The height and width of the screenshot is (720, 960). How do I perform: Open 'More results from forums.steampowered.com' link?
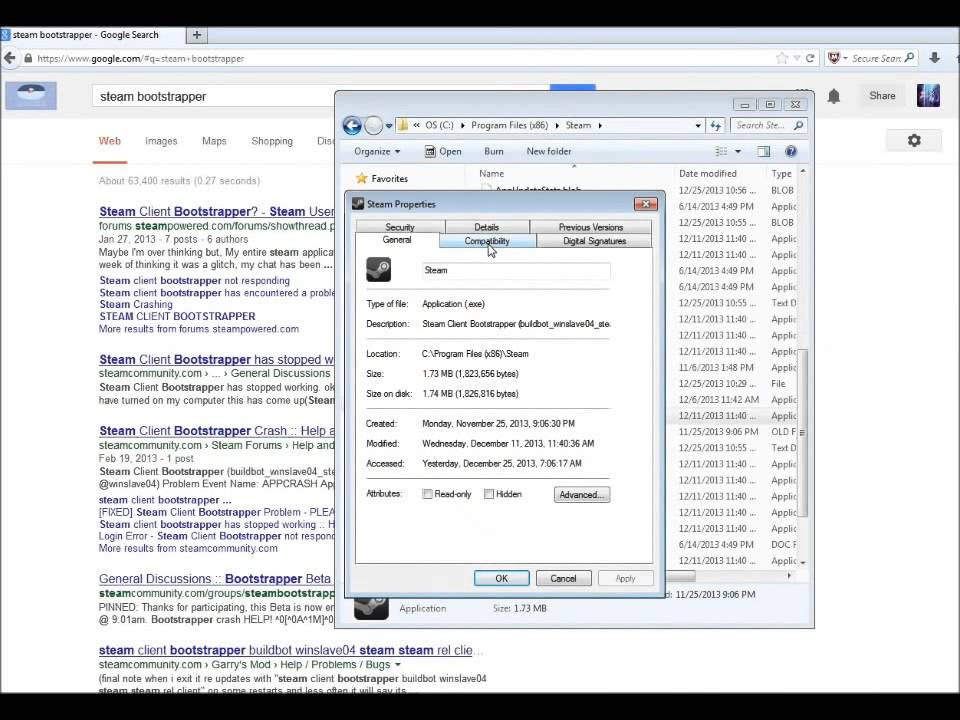(199, 329)
